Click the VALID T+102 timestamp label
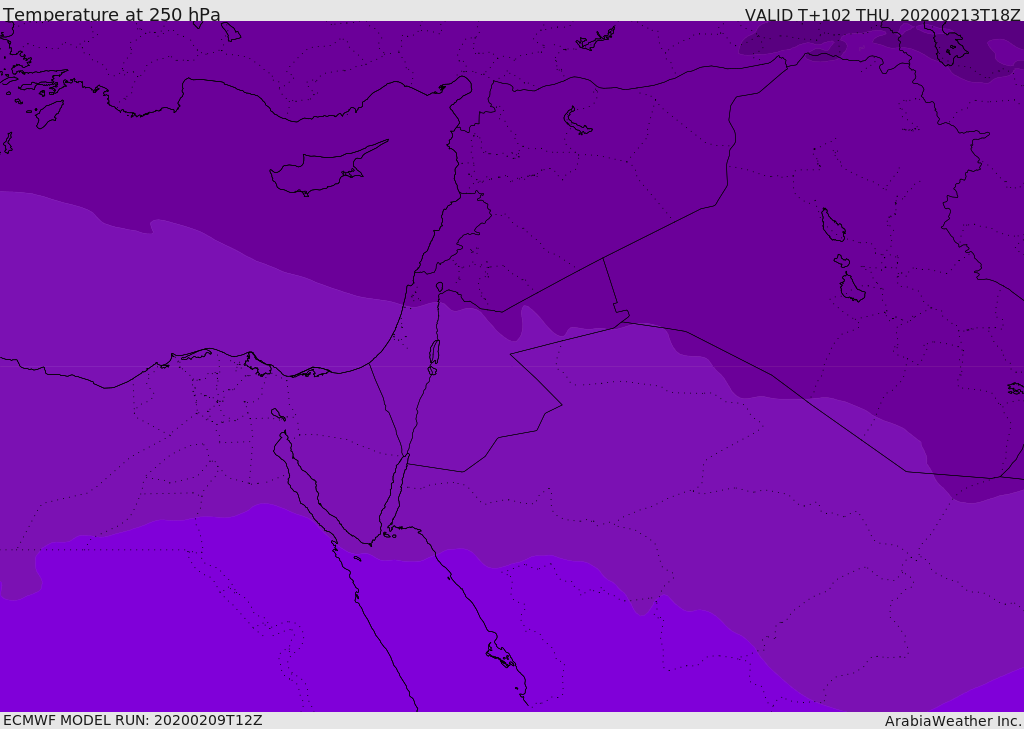 (x=882, y=15)
